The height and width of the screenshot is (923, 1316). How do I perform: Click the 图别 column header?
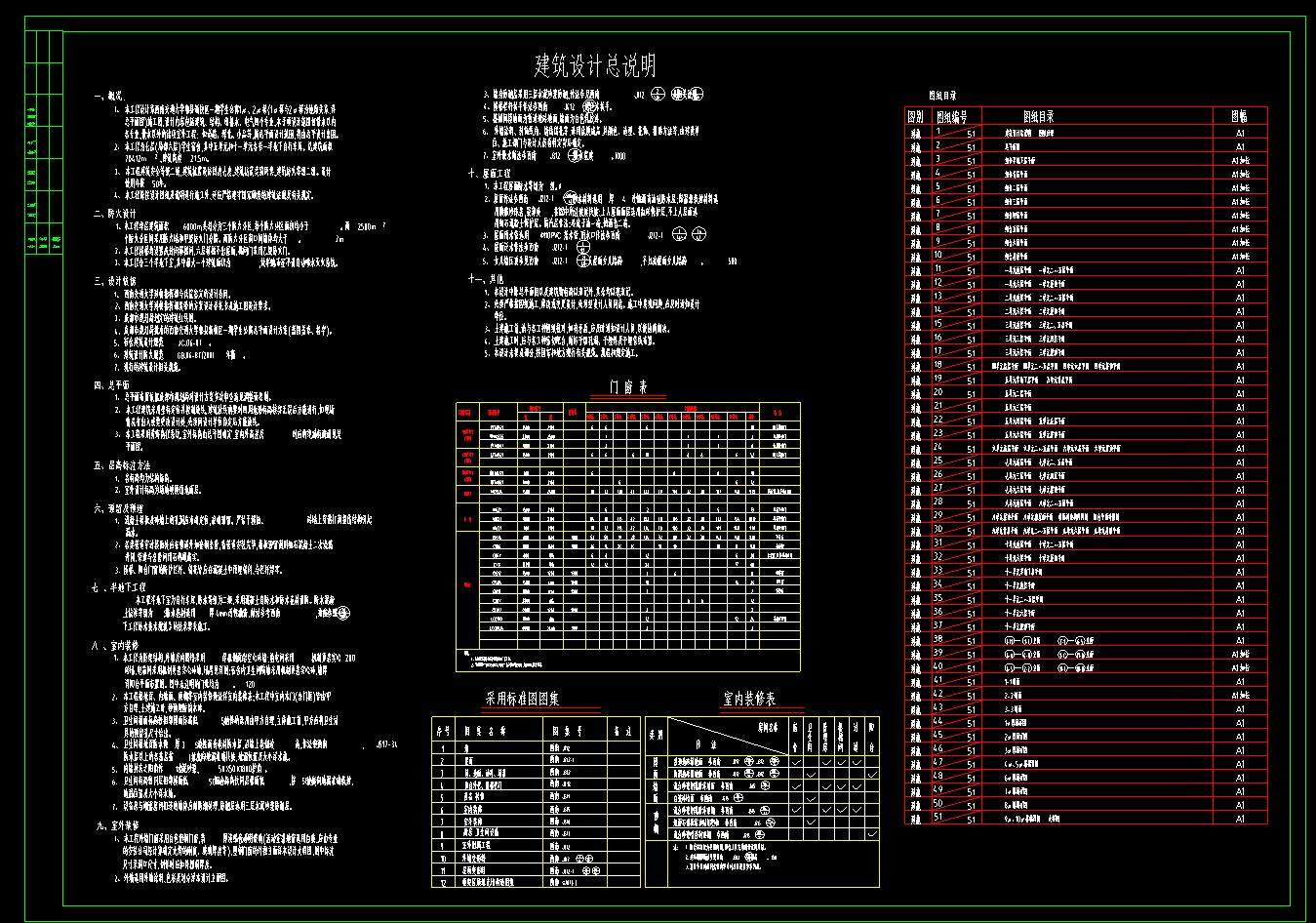[x=915, y=116]
